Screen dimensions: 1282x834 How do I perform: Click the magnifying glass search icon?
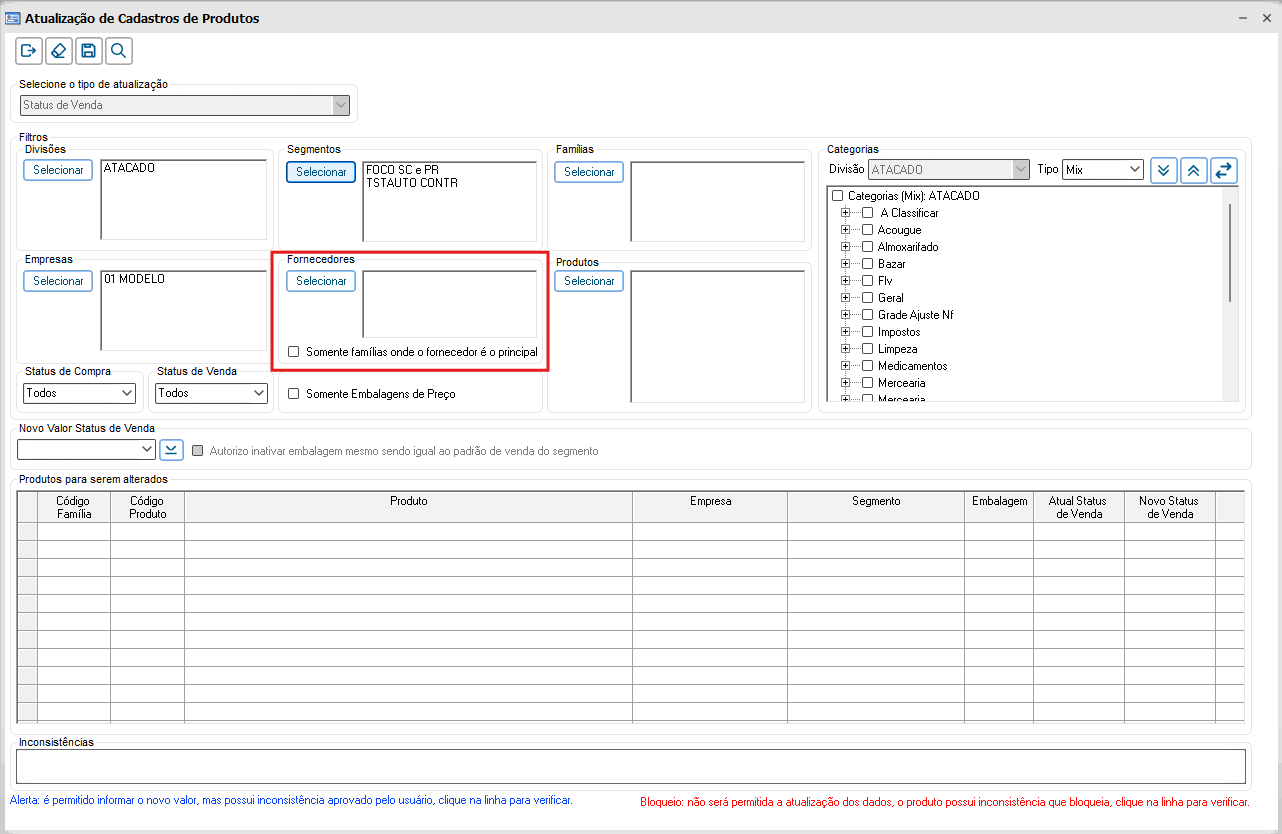pos(119,51)
